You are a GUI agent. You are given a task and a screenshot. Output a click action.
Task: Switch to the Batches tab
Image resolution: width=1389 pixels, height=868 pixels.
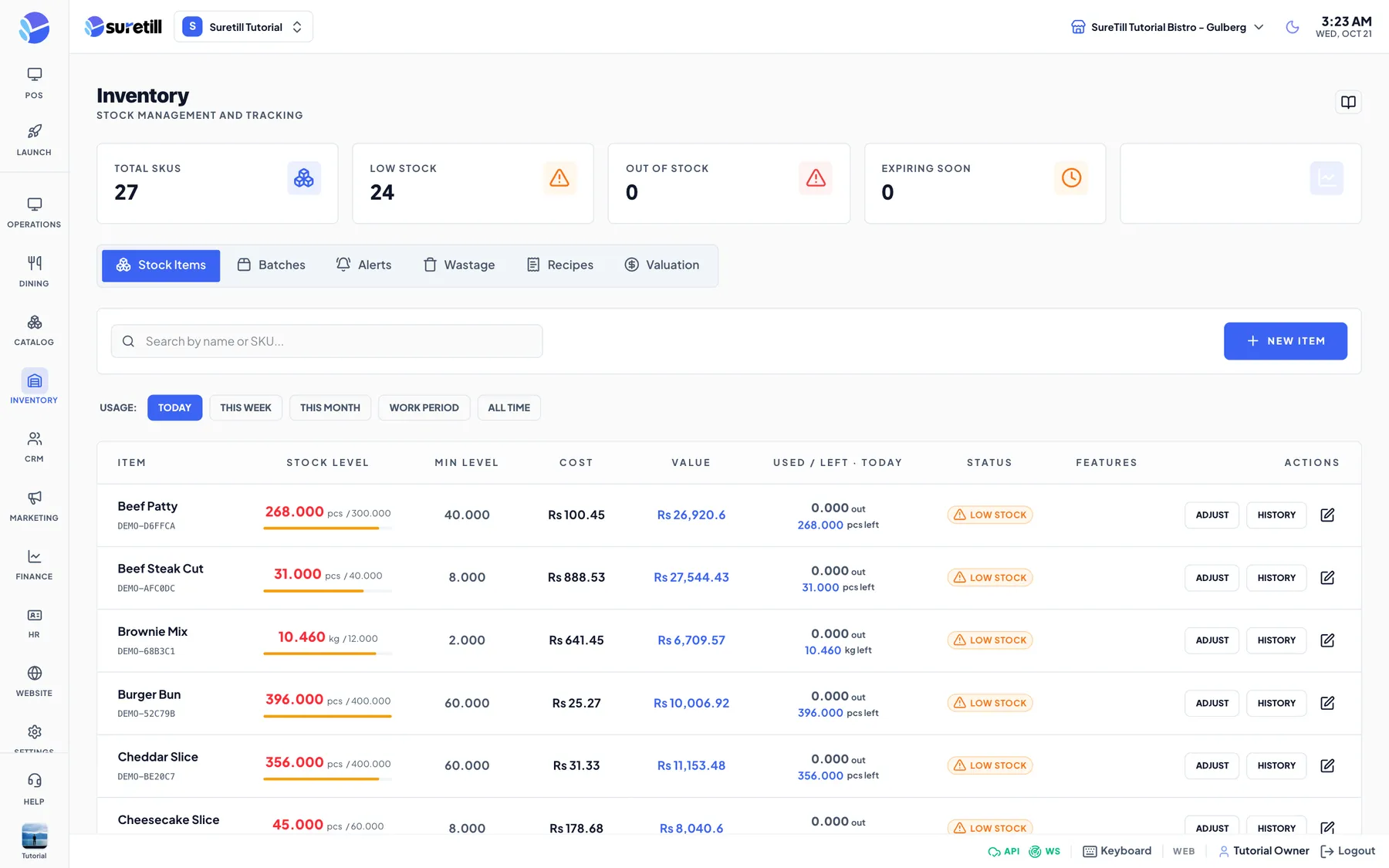coord(271,265)
